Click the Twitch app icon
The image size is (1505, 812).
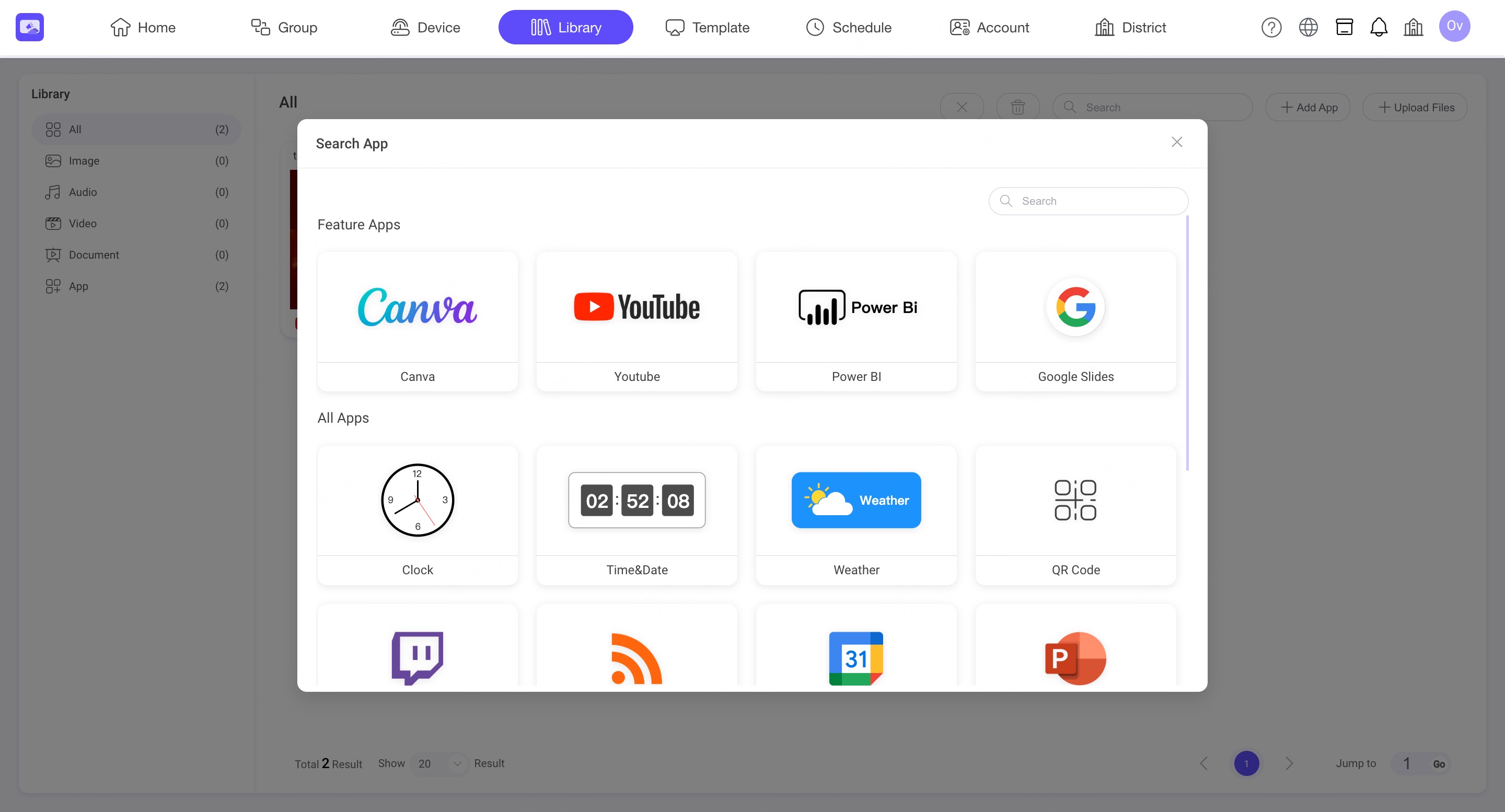click(x=417, y=657)
